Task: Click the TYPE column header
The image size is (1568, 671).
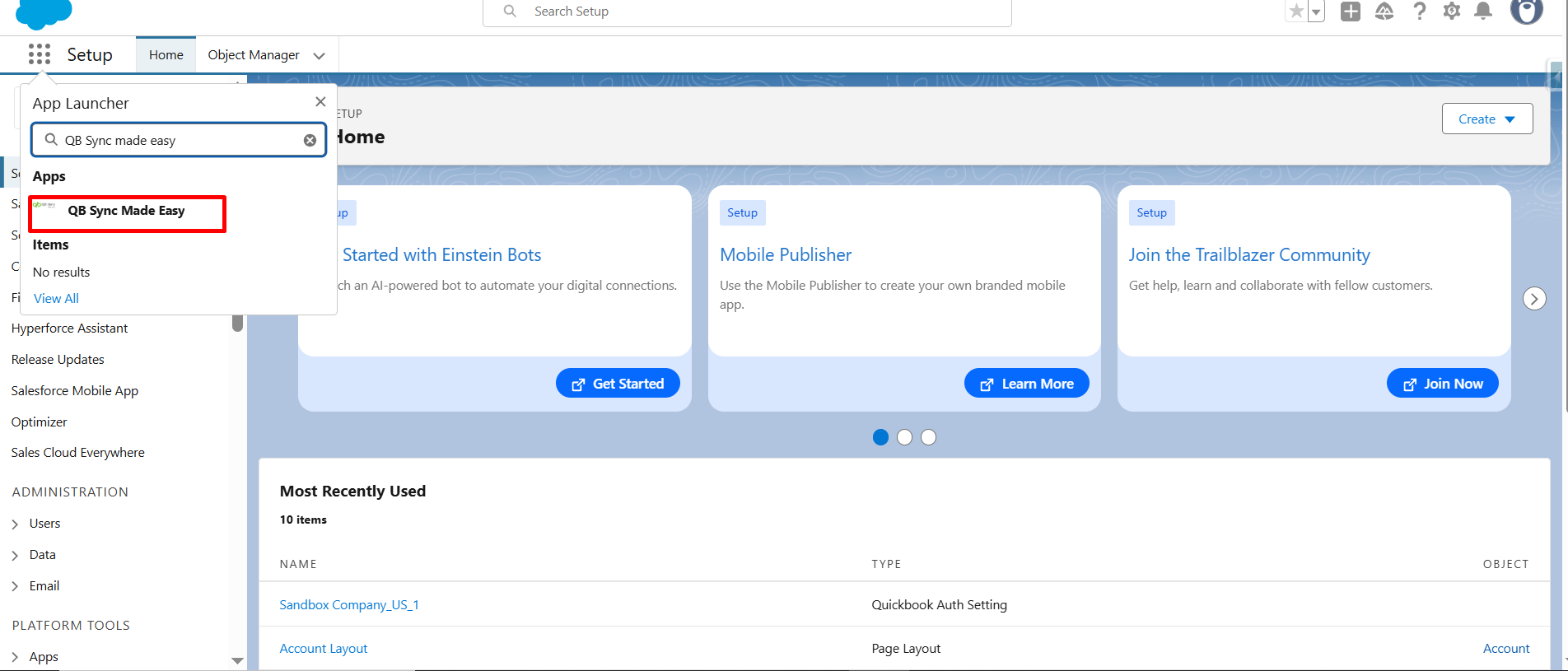Action: point(886,564)
